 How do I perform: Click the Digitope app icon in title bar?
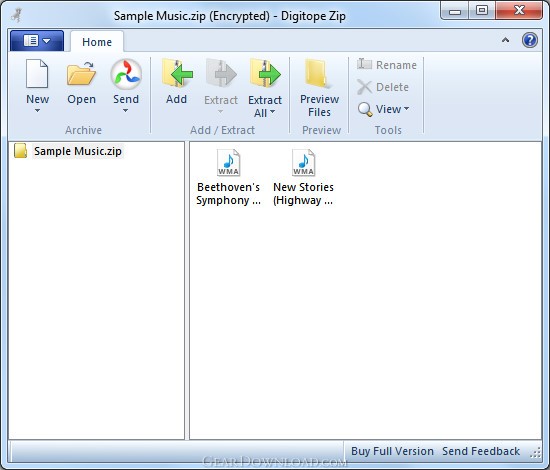pos(16,15)
